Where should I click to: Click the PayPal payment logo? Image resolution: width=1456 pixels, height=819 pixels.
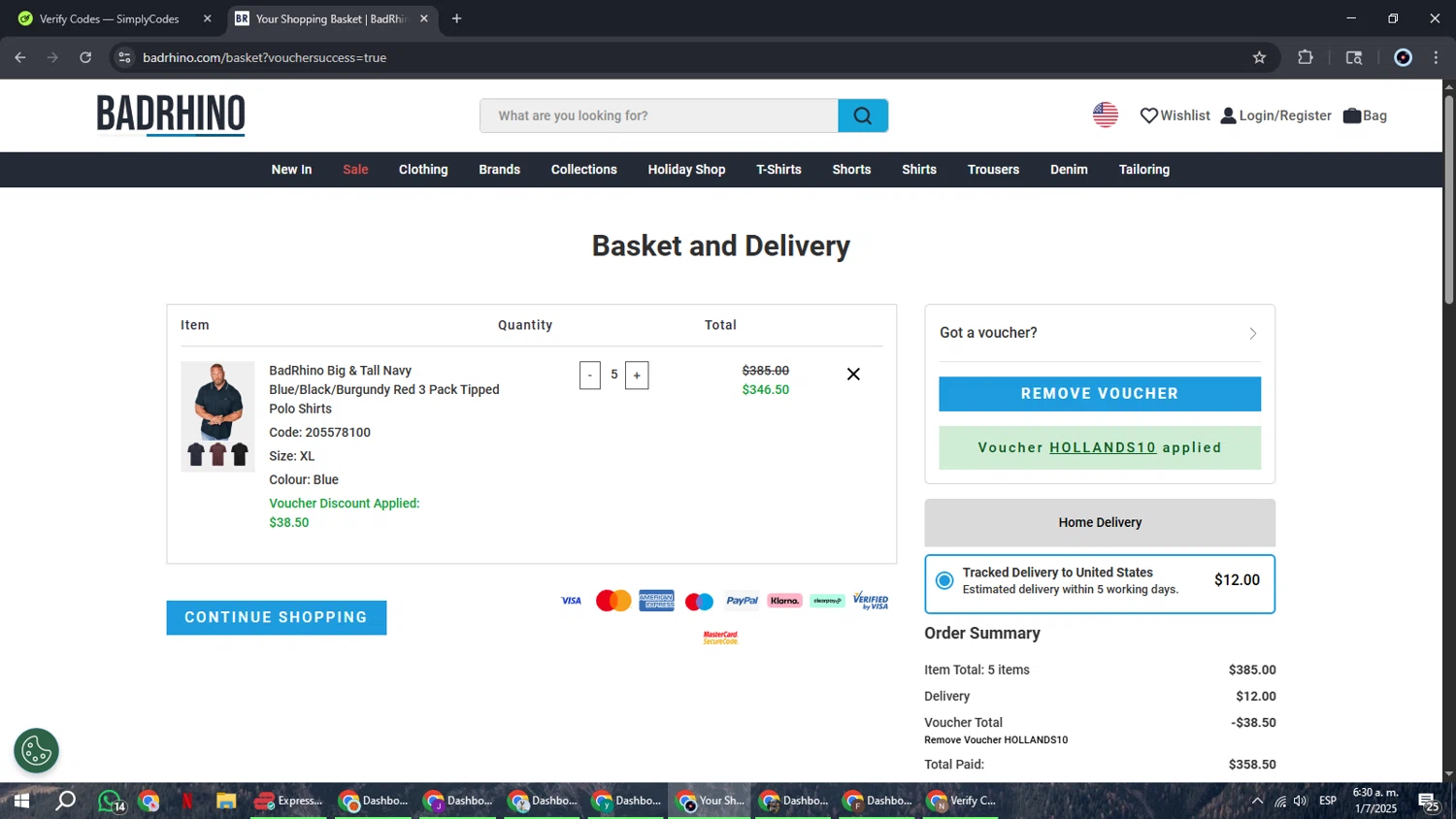742,601
